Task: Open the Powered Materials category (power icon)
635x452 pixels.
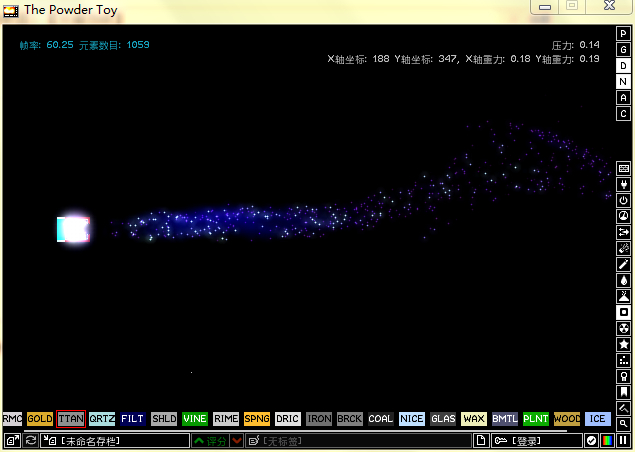Action: click(624, 200)
